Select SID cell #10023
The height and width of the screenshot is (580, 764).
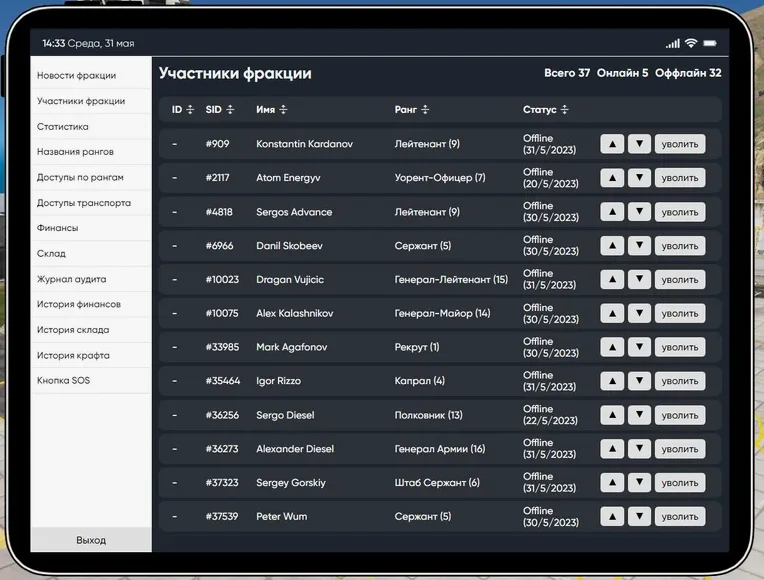pyautogui.click(x=222, y=279)
